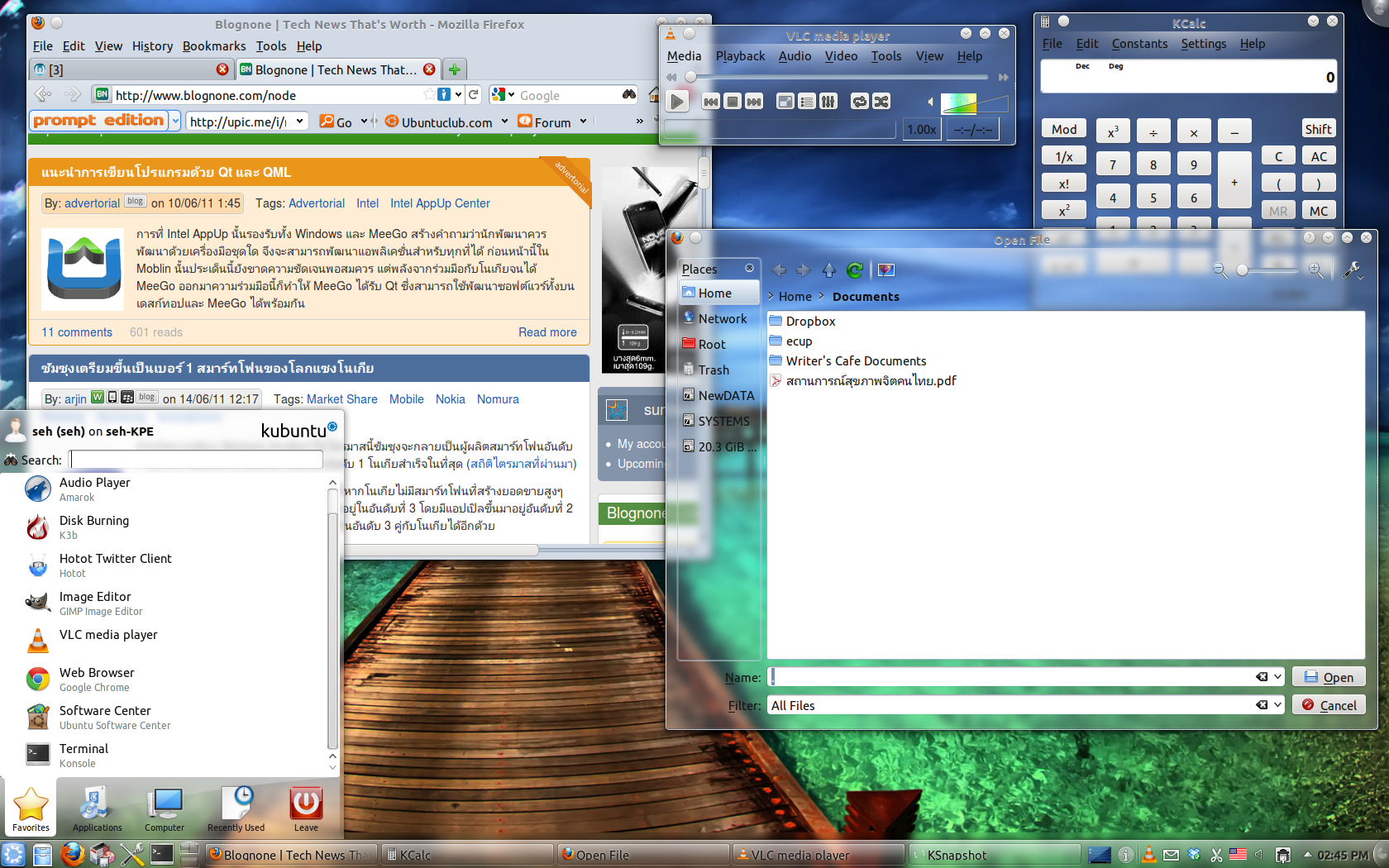The width and height of the screenshot is (1389, 868).
Task: Adjust the VLC volume slider
Action: click(974, 103)
